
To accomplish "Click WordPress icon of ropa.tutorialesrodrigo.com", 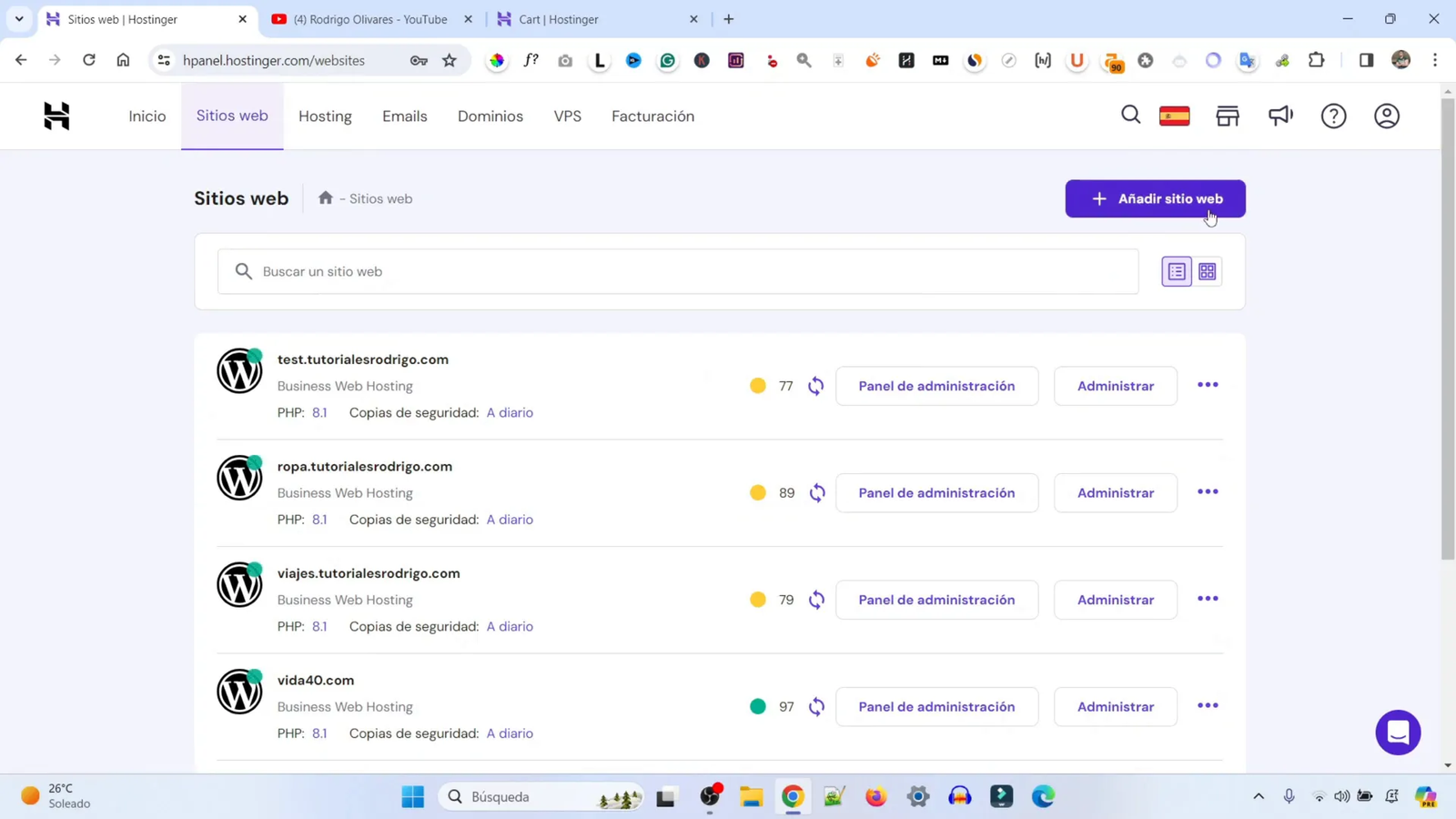I will (x=239, y=478).
